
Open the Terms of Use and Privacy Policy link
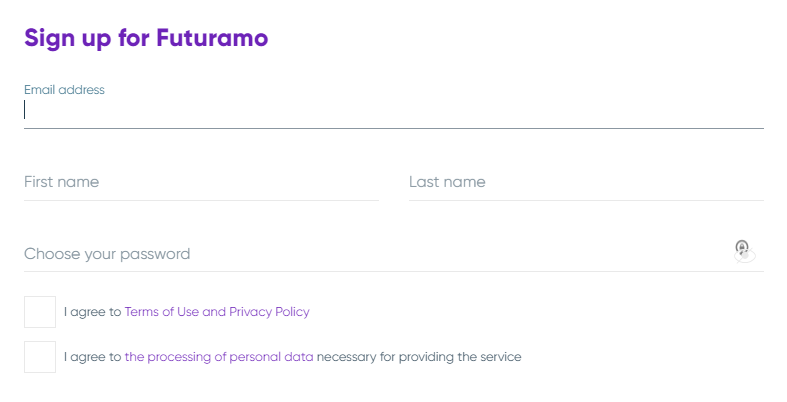tap(217, 312)
